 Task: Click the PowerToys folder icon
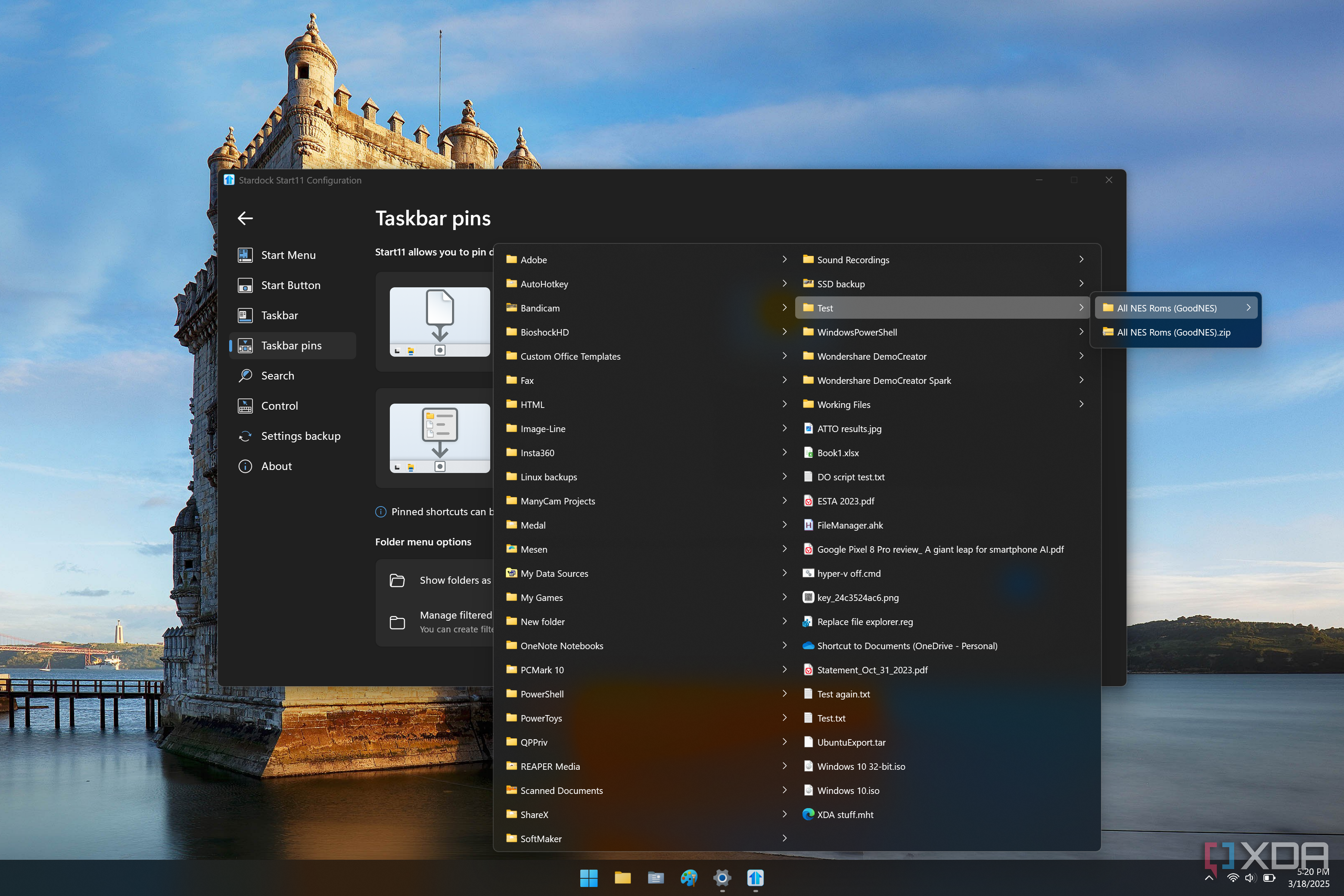pos(511,718)
